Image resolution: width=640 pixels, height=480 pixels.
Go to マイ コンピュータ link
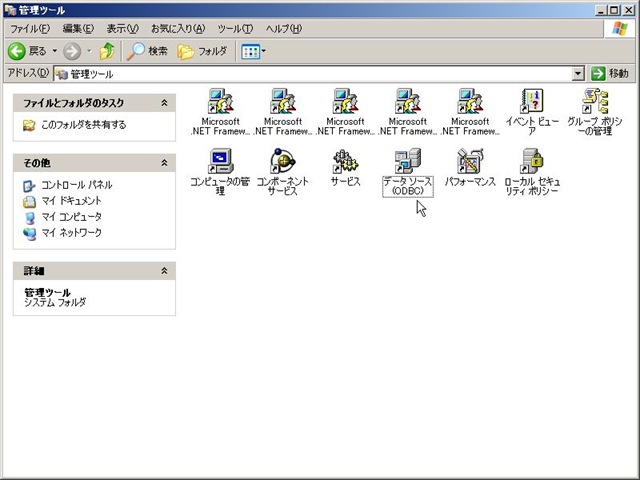[x=71, y=217]
